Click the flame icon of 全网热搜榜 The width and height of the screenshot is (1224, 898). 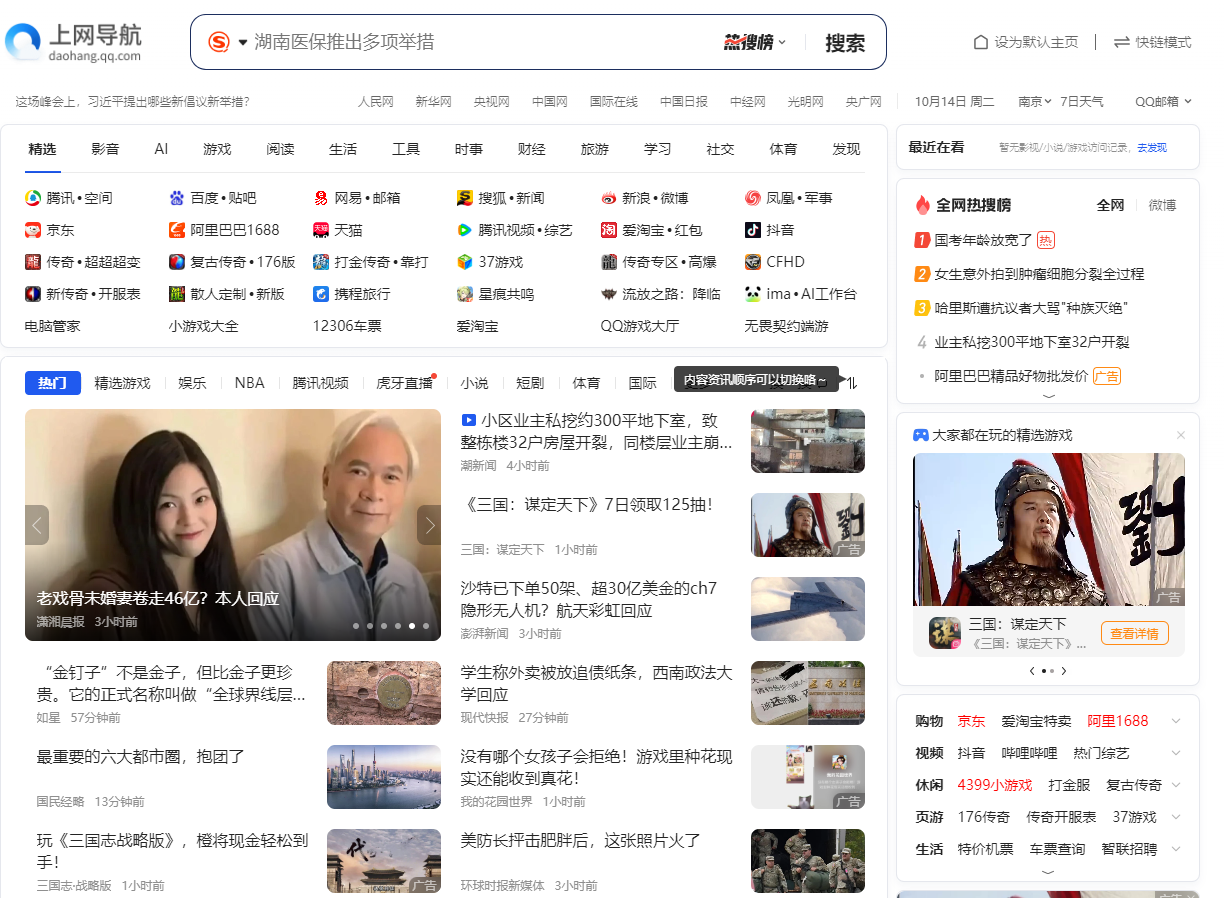coord(921,204)
